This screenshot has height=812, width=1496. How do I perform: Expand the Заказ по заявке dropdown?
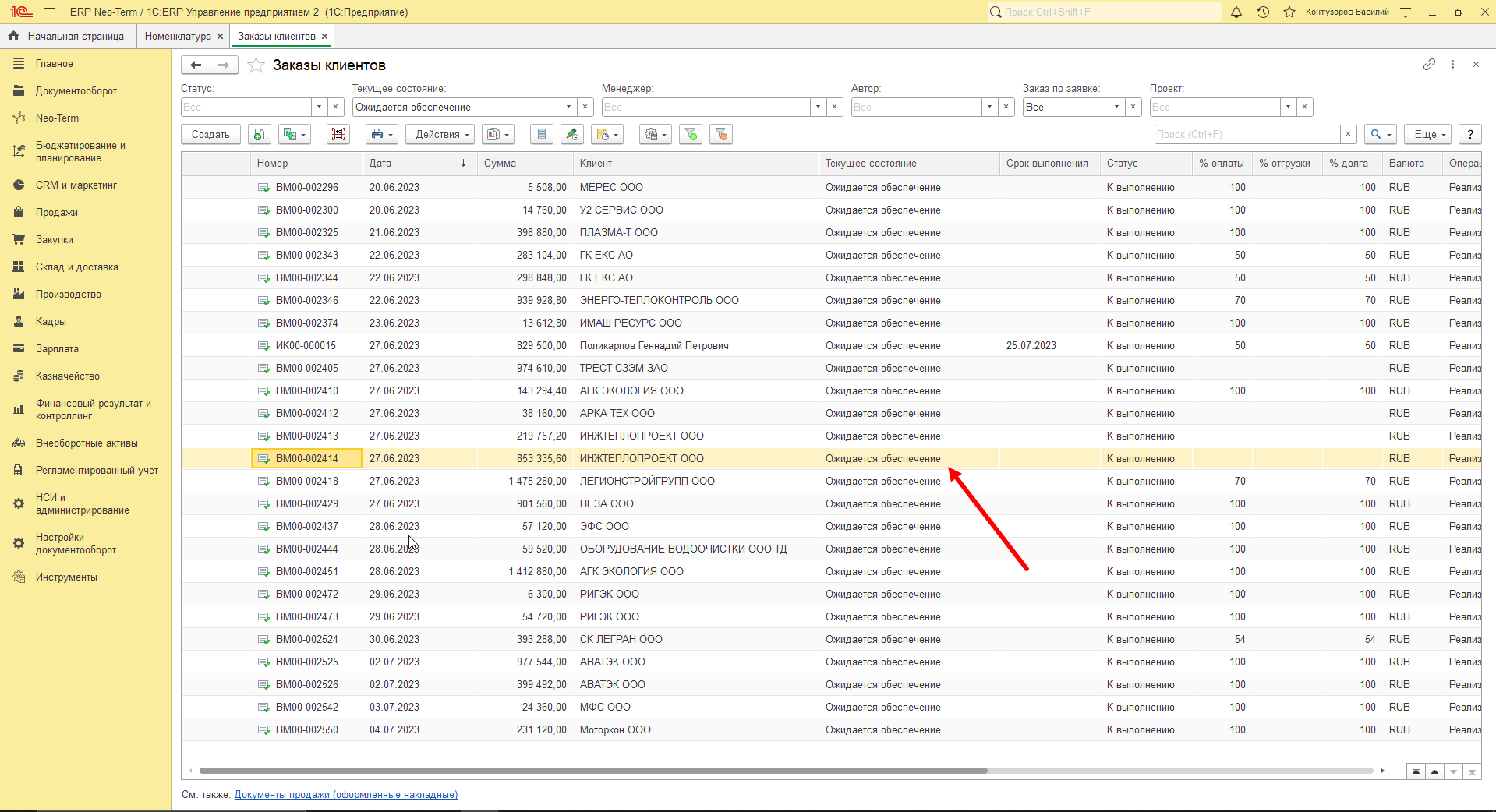(x=1117, y=107)
